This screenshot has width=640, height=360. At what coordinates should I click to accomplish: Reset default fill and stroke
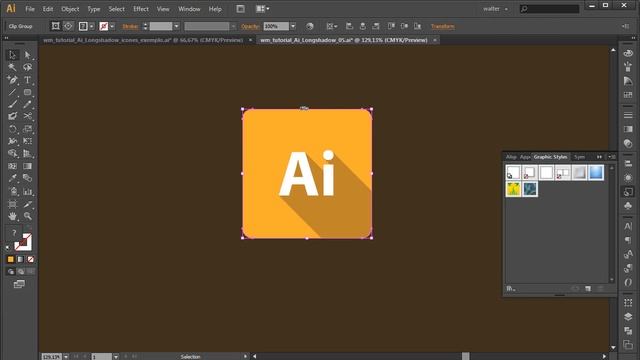[x=8, y=247]
